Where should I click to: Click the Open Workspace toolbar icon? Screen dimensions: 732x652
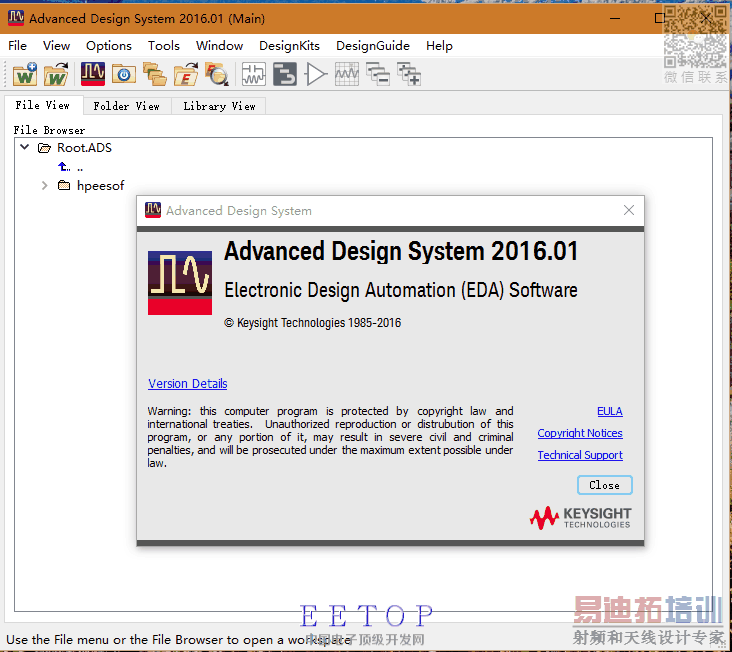pos(56,74)
